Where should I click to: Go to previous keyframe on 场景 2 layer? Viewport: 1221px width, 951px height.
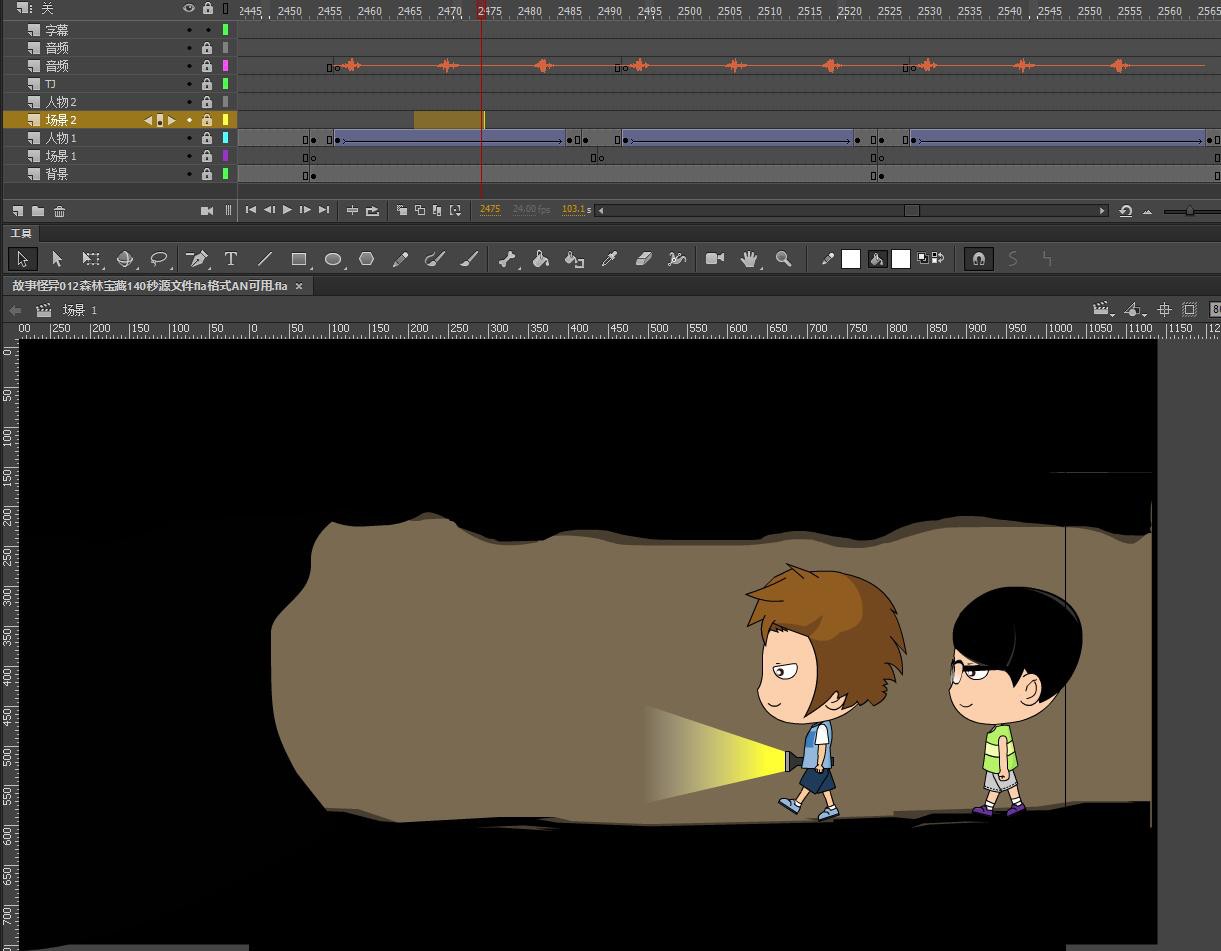[x=148, y=120]
